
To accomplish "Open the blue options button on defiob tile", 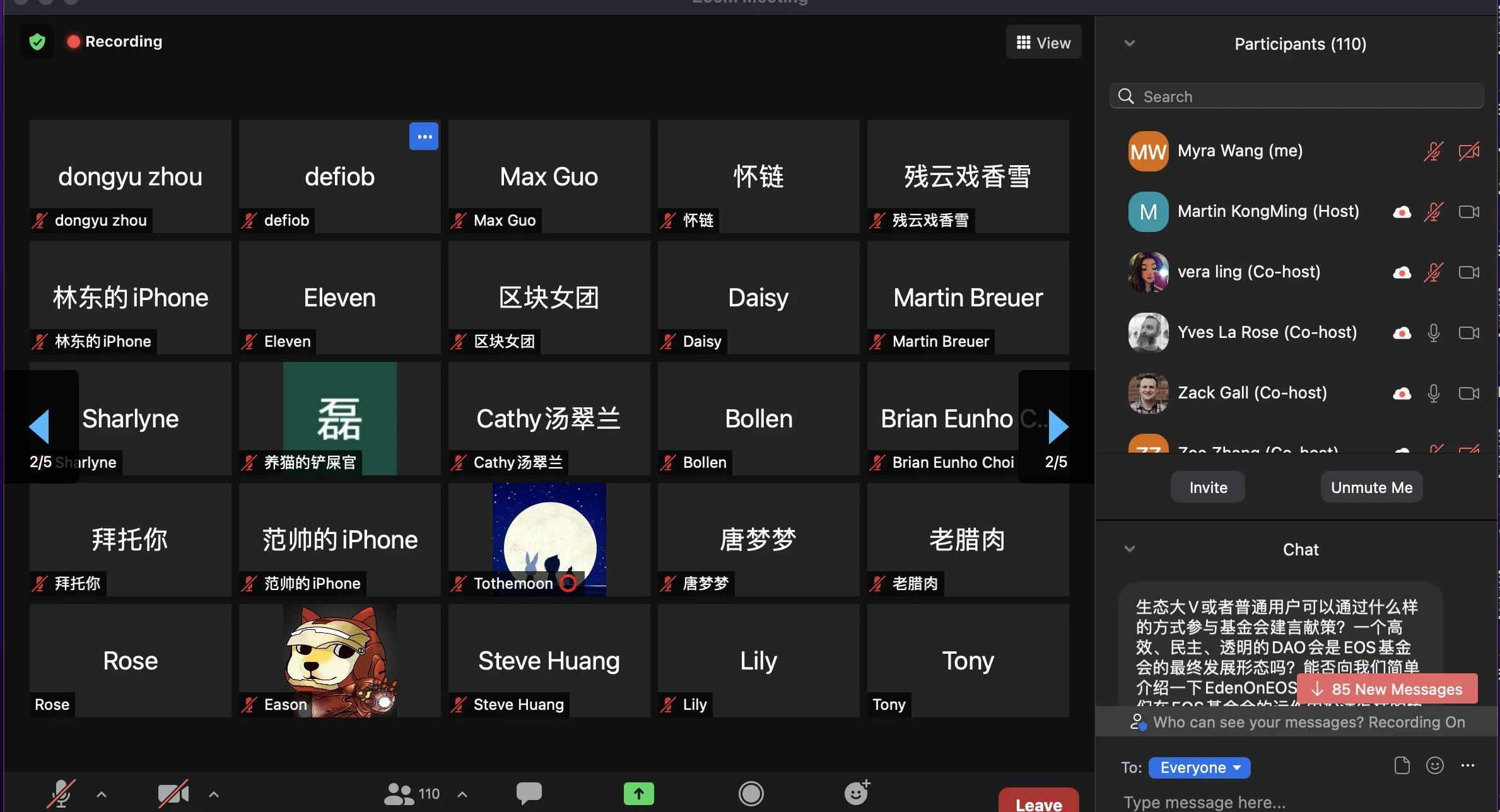I will pos(424,136).
